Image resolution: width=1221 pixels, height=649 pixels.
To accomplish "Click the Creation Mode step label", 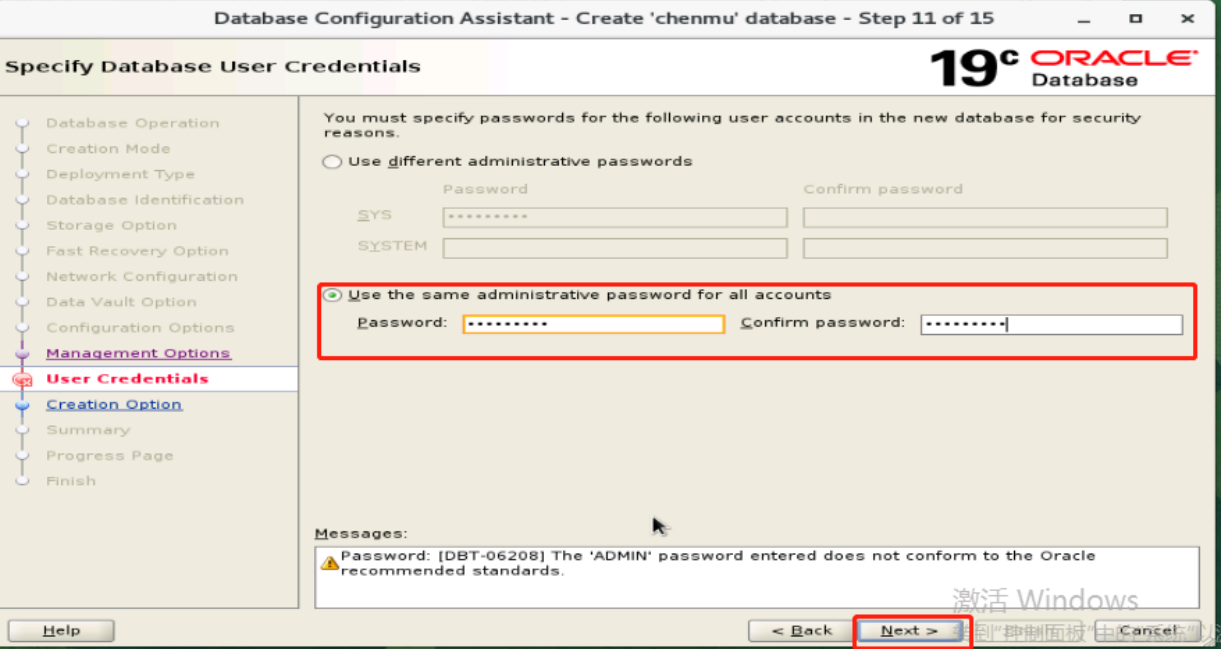I will point(108,149).
